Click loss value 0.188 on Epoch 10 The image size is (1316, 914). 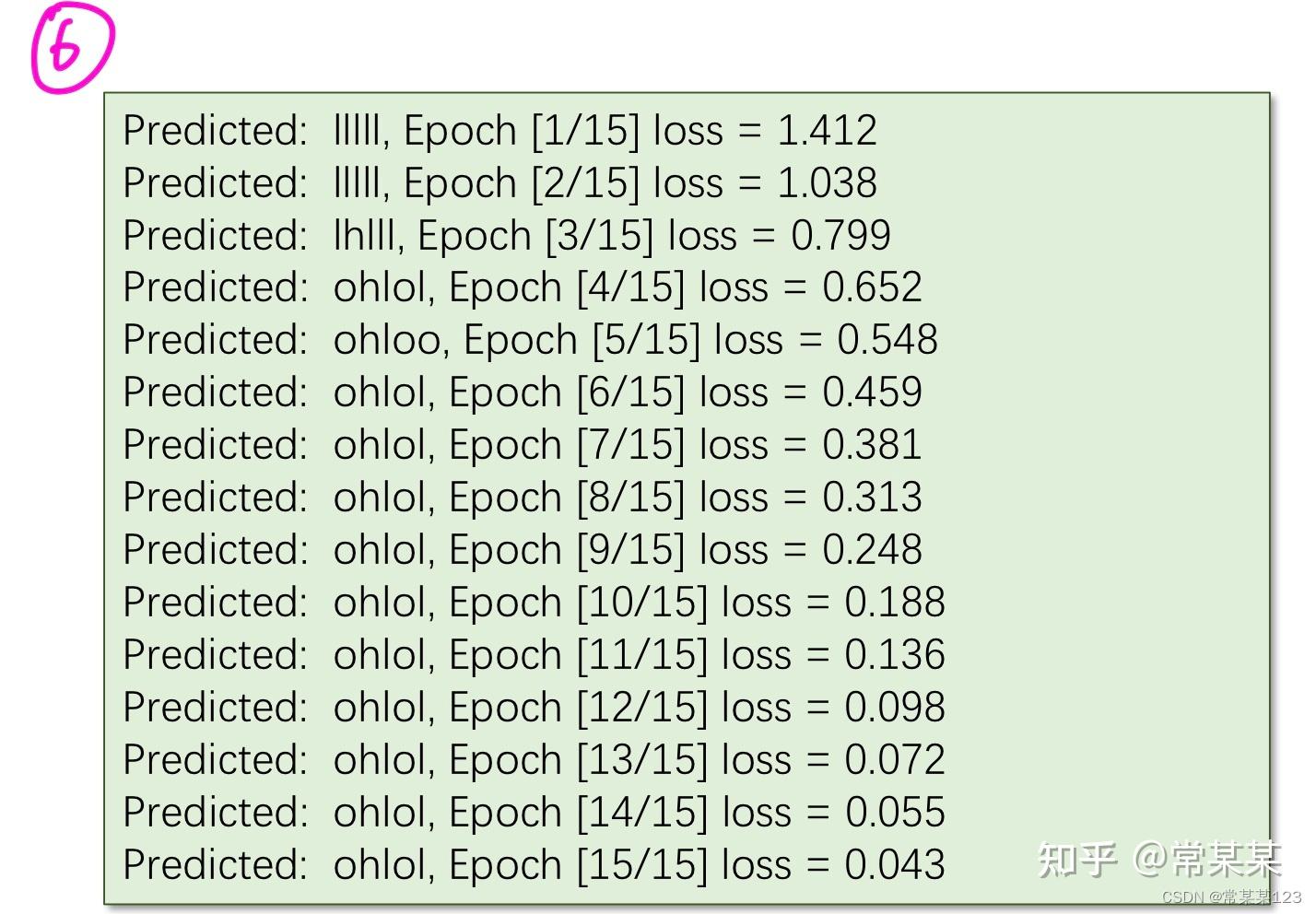[895, 603]
